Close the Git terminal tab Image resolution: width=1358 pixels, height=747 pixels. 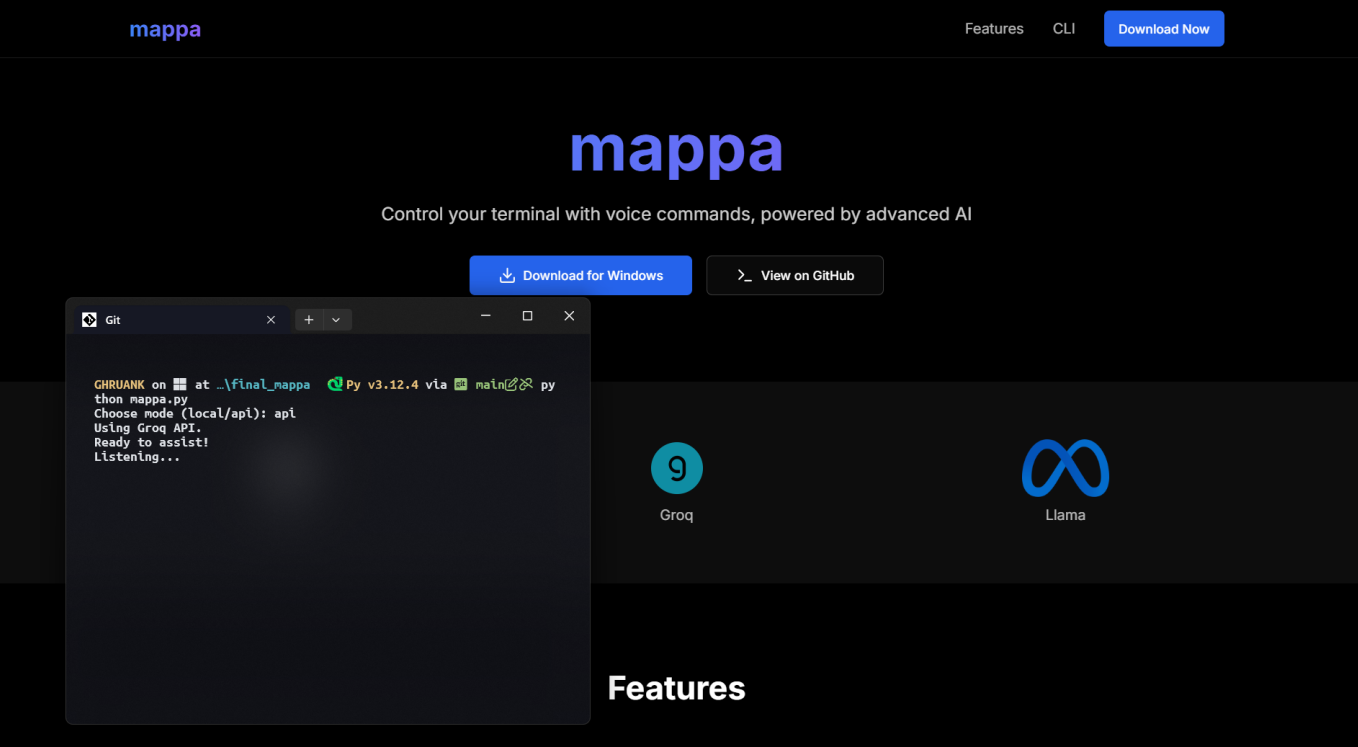point(270,319)
